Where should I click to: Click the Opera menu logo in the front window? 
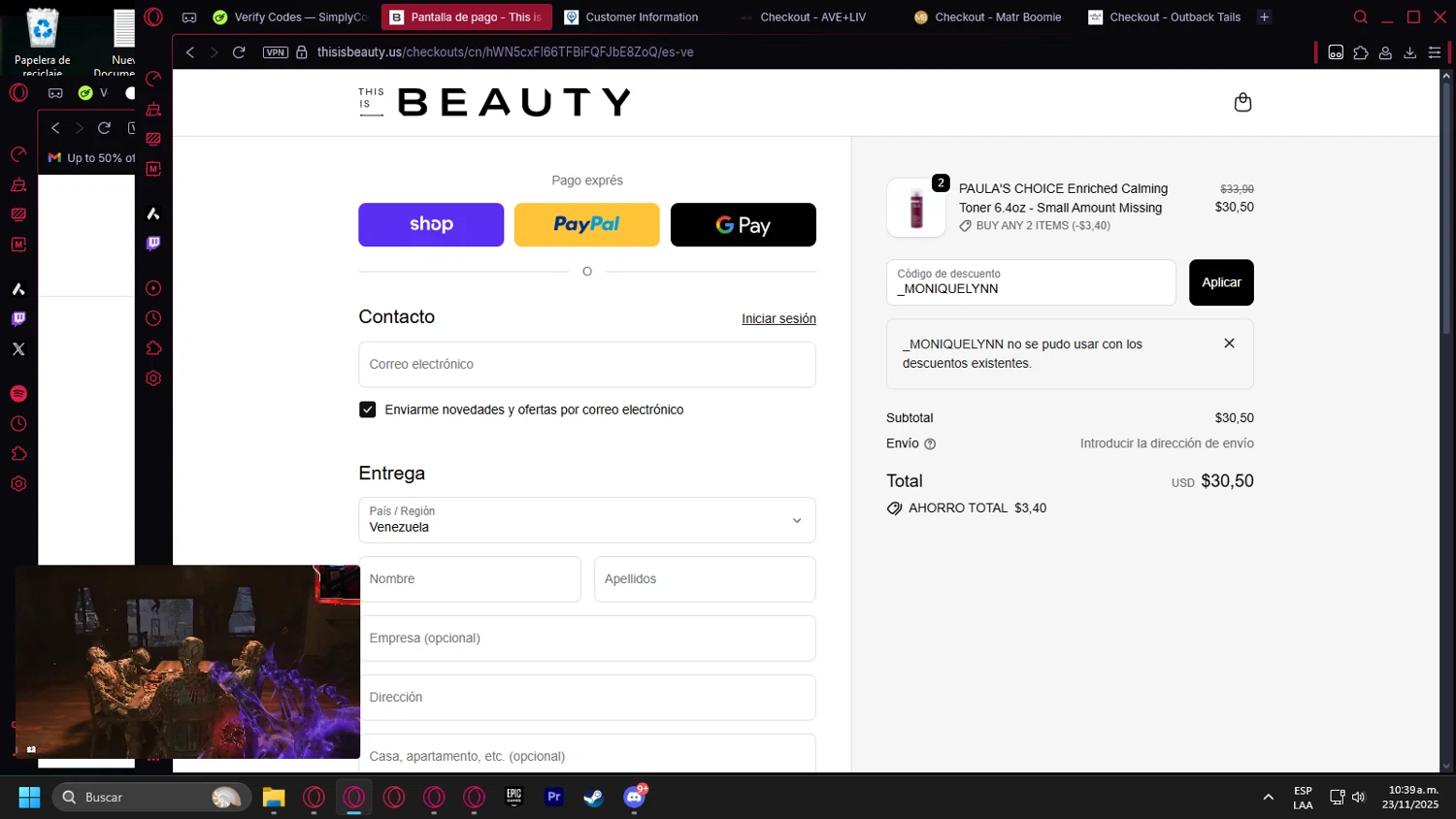pyautogui.click(x=153, y=16)
